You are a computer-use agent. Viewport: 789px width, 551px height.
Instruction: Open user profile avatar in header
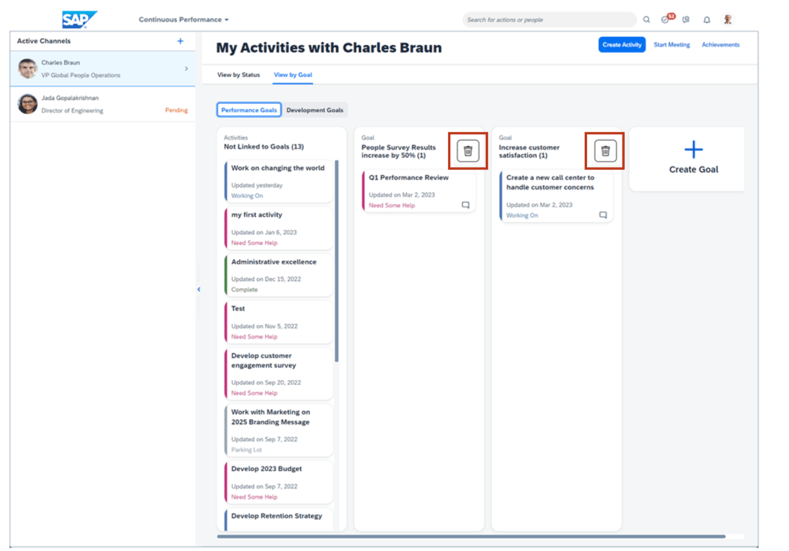[728, 20]
